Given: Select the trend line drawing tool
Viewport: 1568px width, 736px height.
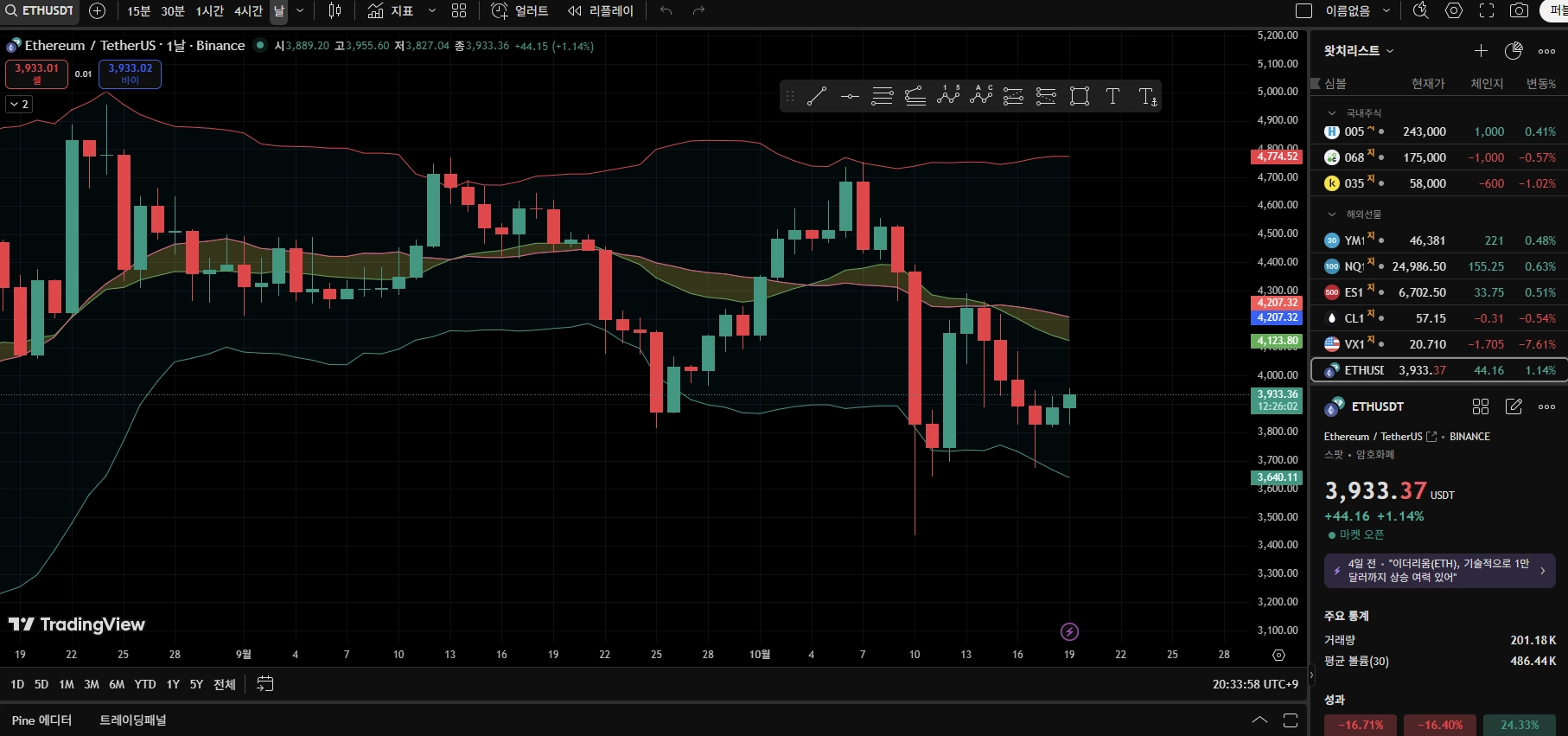Looking at the screenshot, I should [817, 96].
